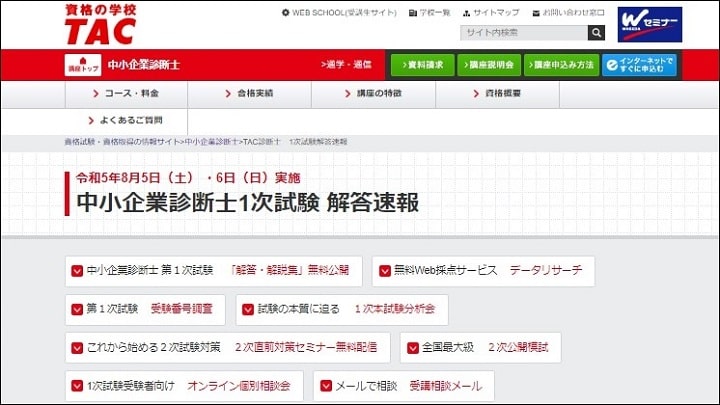This screenshot has height=405, width=720.
Task: Open the W セミナー banner
Action: pos(650,25)
